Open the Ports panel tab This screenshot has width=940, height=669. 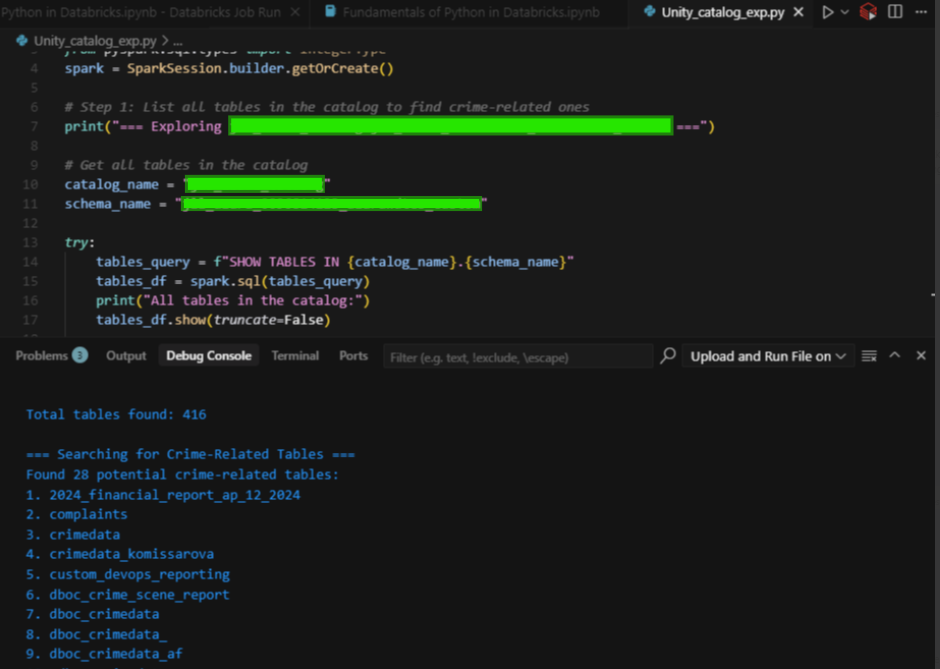coord(353,356)
